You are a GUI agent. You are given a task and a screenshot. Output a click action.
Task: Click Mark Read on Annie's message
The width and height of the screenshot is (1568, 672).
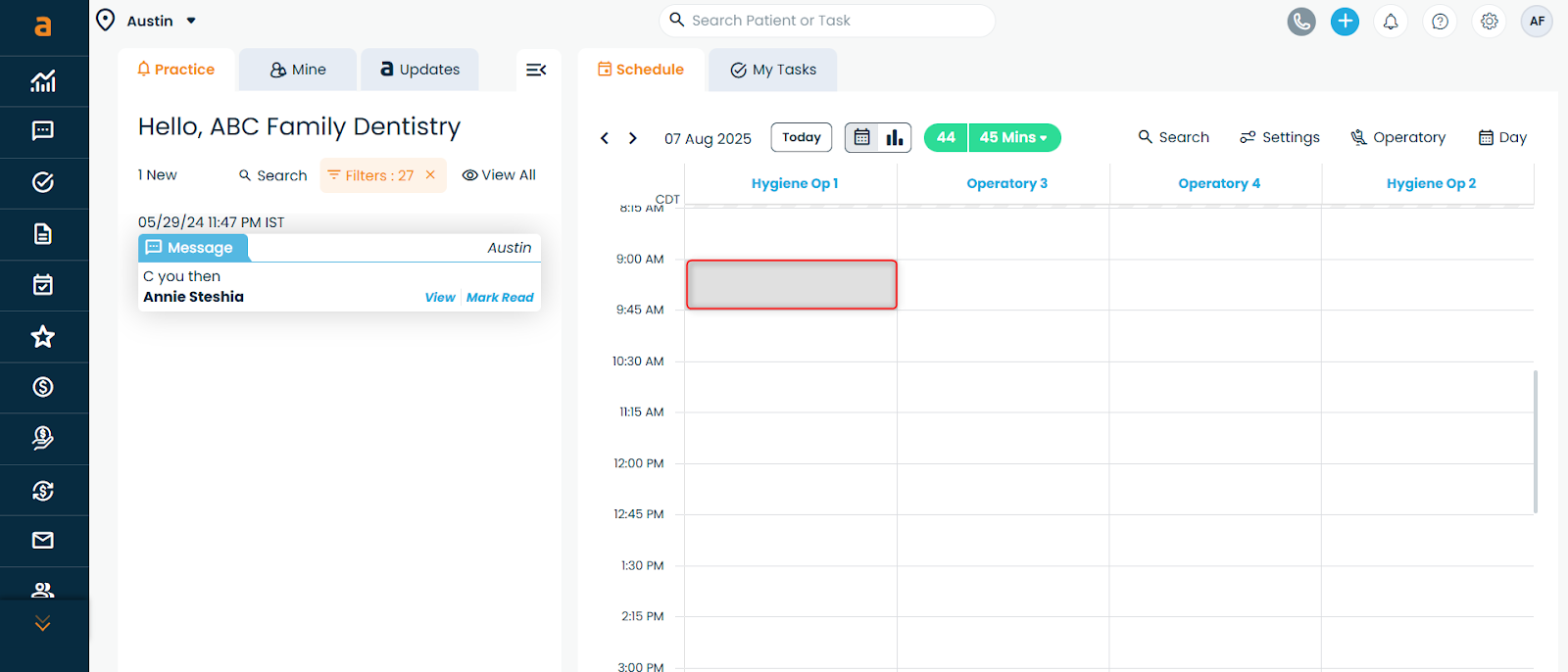[500, 298]
